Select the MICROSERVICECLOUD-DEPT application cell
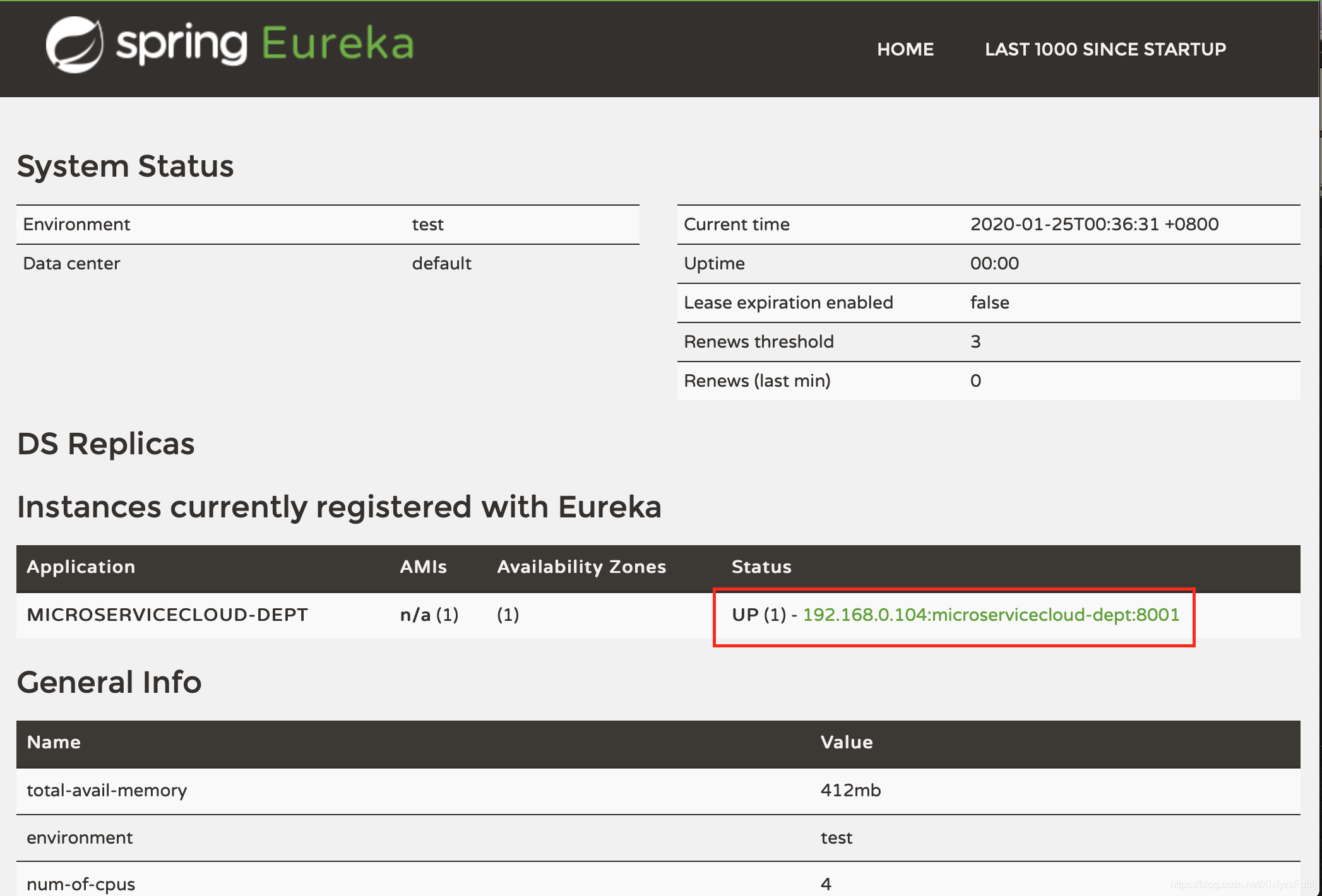 (167, 615)
